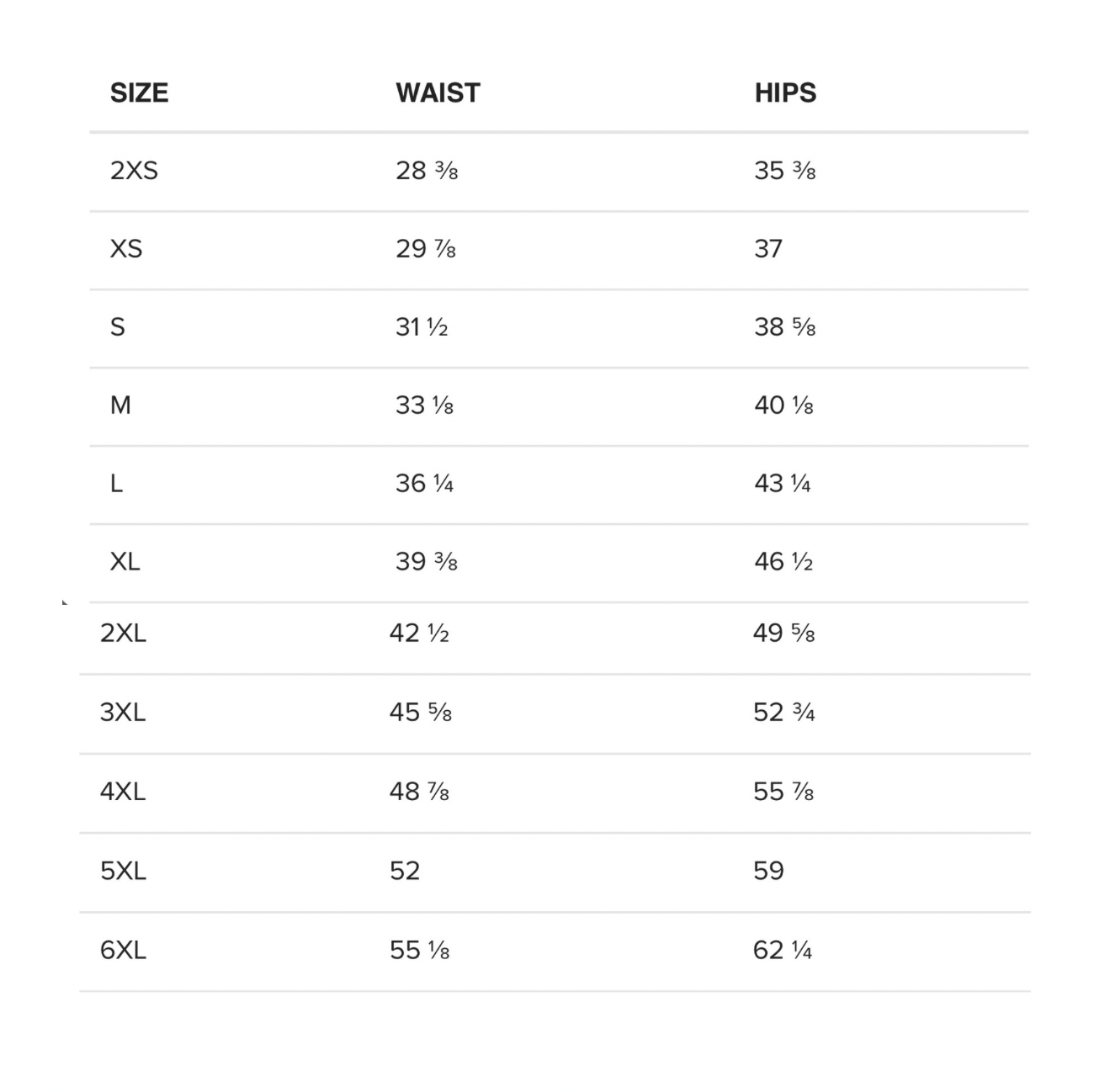Screen dimensions: 1110x1092
Task: Click the 43 ¼ hips measurement
Action: (x=783, y=484)
